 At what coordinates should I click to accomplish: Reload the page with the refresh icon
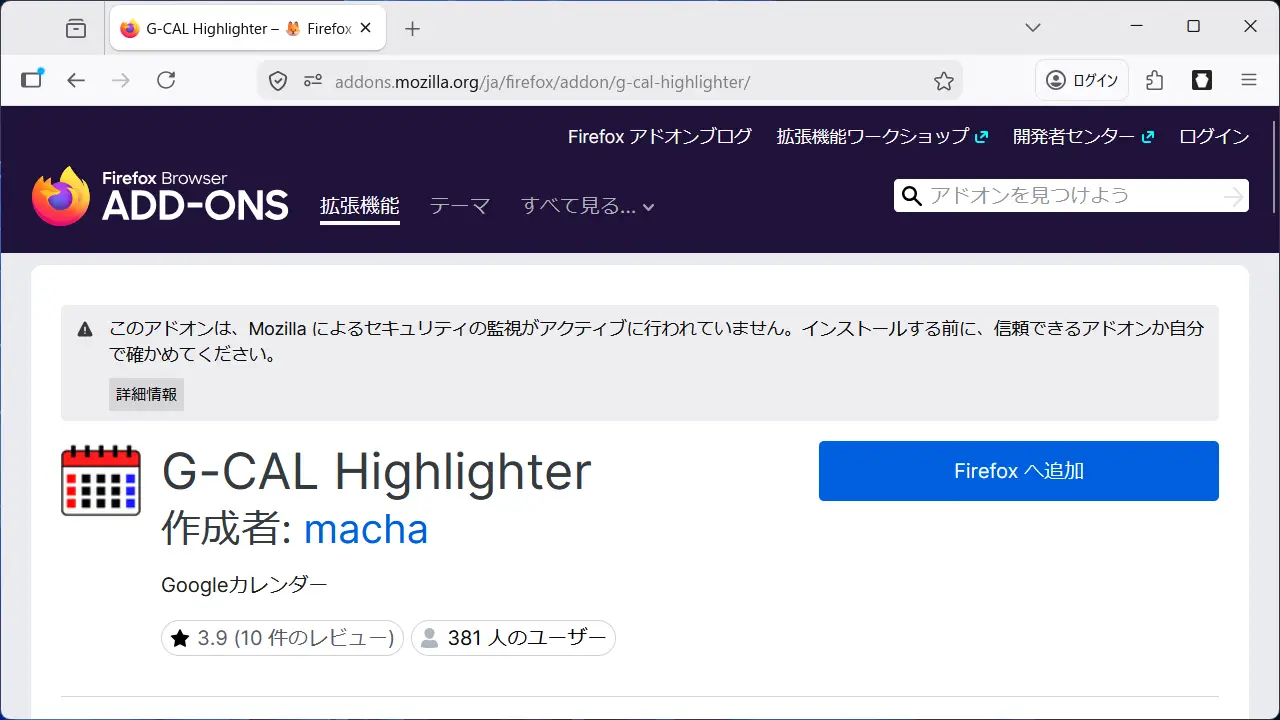[x=166, y=81]
